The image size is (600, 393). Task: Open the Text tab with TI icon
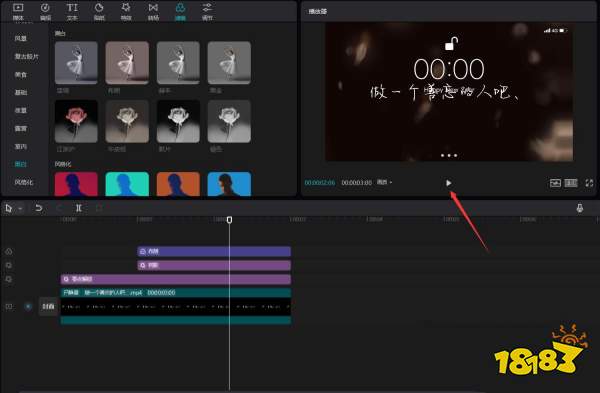click(72, 11)
